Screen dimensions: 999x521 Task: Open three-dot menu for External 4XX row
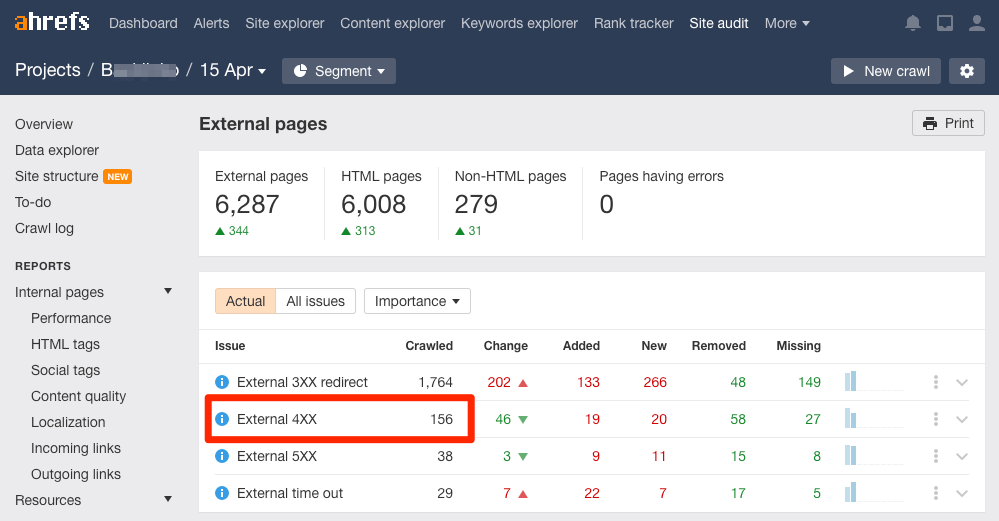pyautogui.click(x=936, y=419)
